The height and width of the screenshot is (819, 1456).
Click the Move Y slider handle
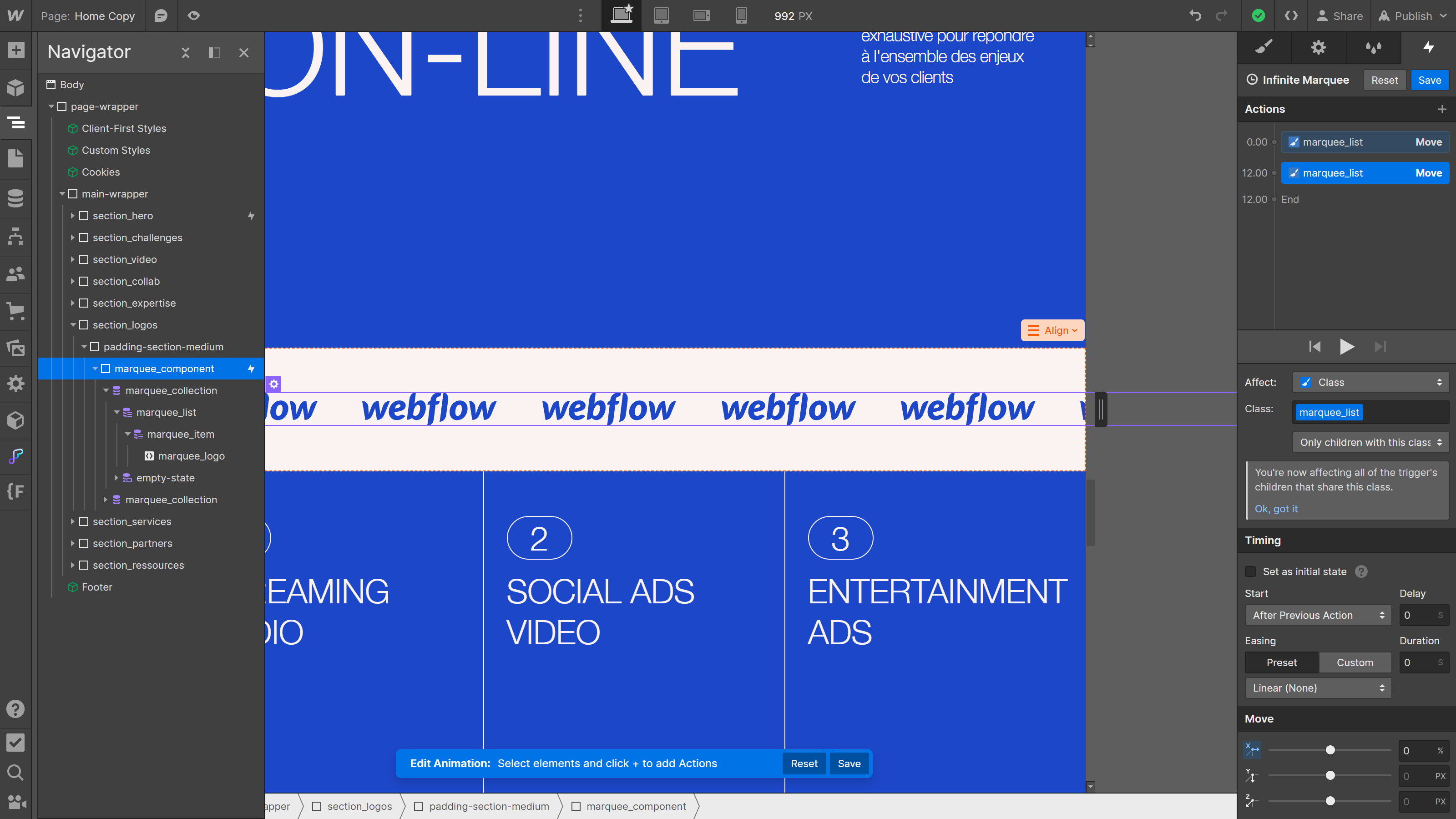1330,775
